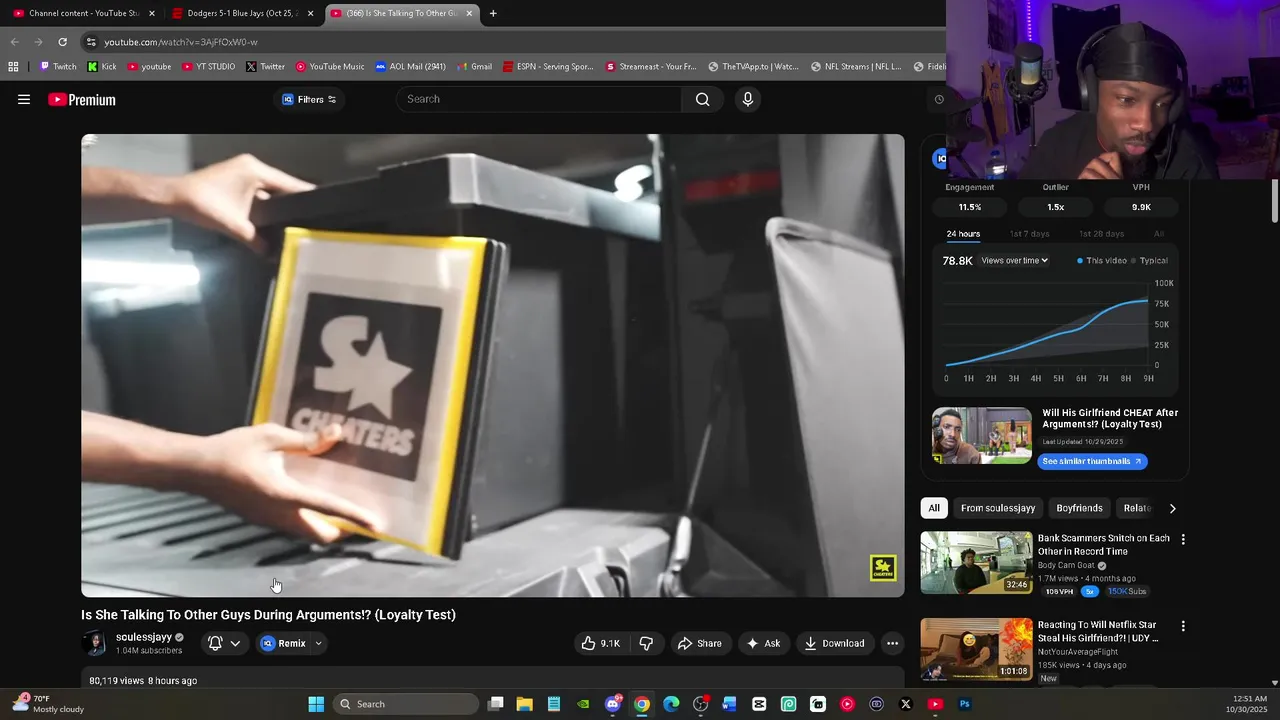Click the Remix button
The width and height of the screenshot is (1280, 720).
(x=284, y=643)
